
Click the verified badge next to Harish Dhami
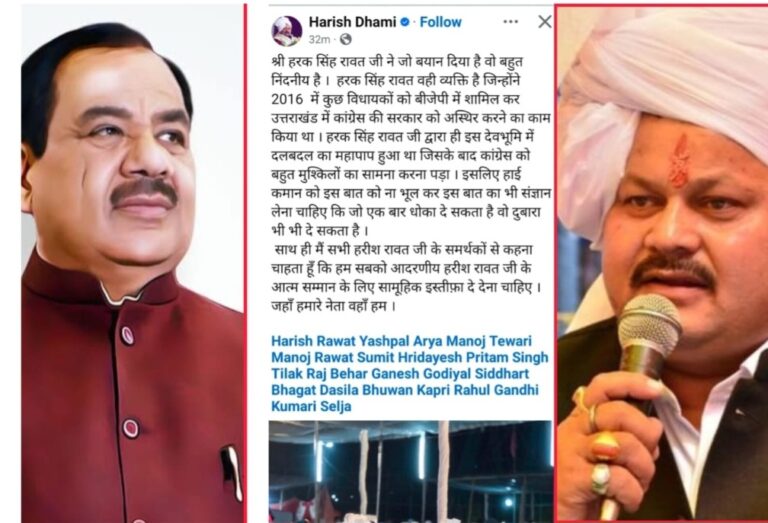(x=405, y=22)
